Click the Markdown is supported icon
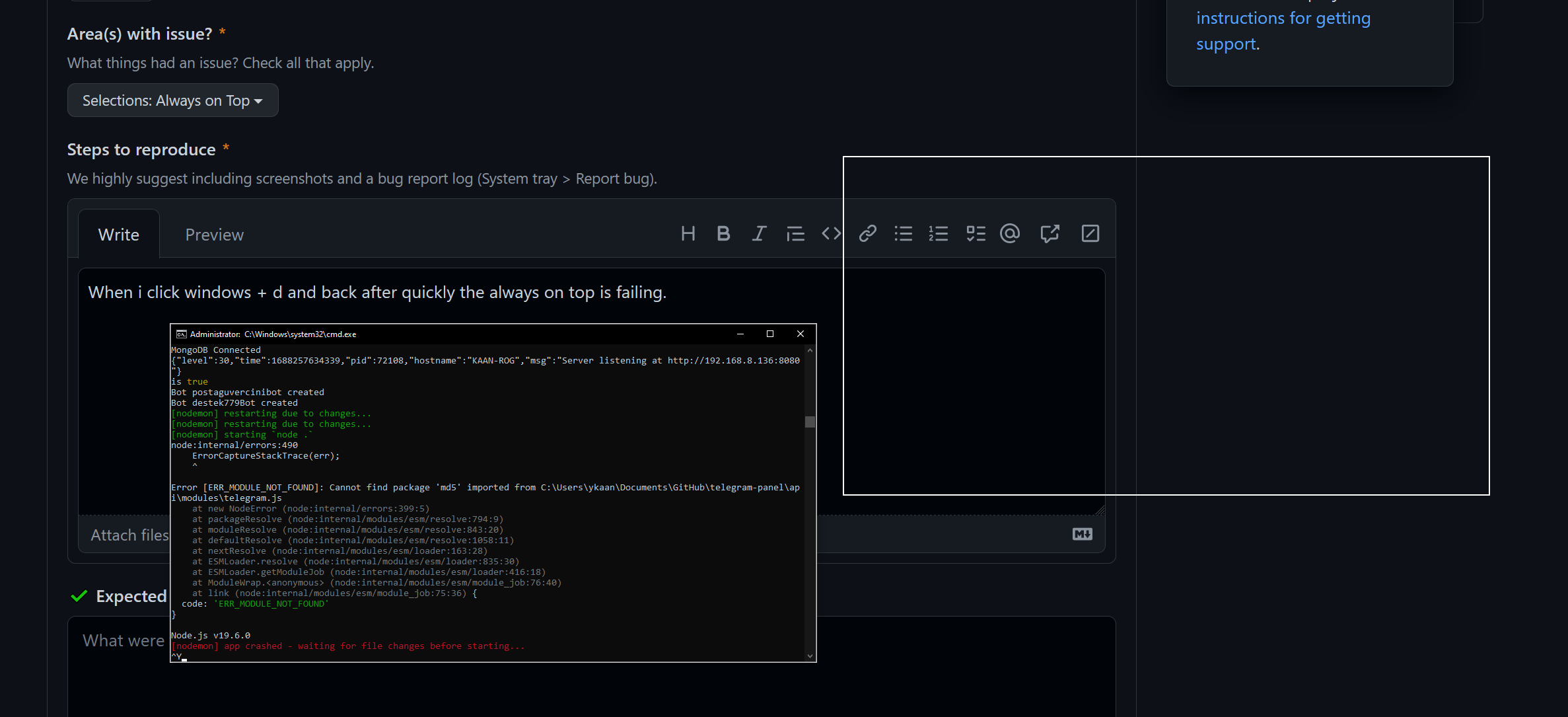 coord(1081,534)
